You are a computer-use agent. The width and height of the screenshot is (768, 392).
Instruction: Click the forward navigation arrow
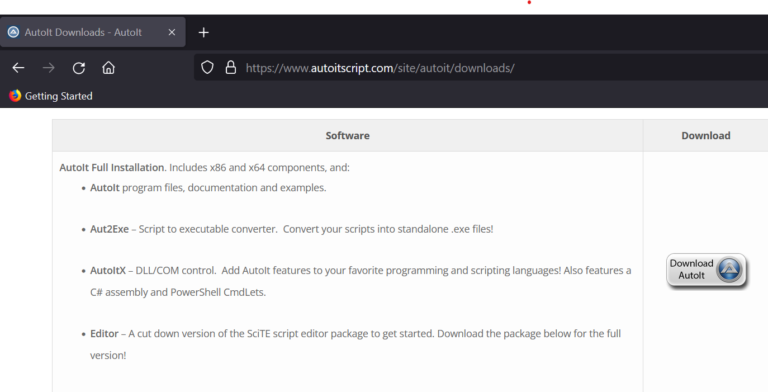coord(48,68)
